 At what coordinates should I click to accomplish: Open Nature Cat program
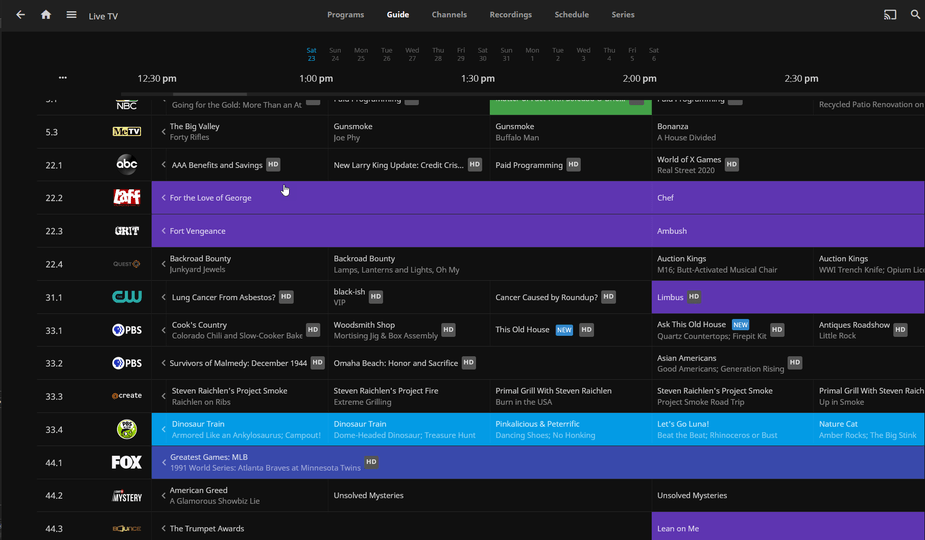tap(870, 429)
